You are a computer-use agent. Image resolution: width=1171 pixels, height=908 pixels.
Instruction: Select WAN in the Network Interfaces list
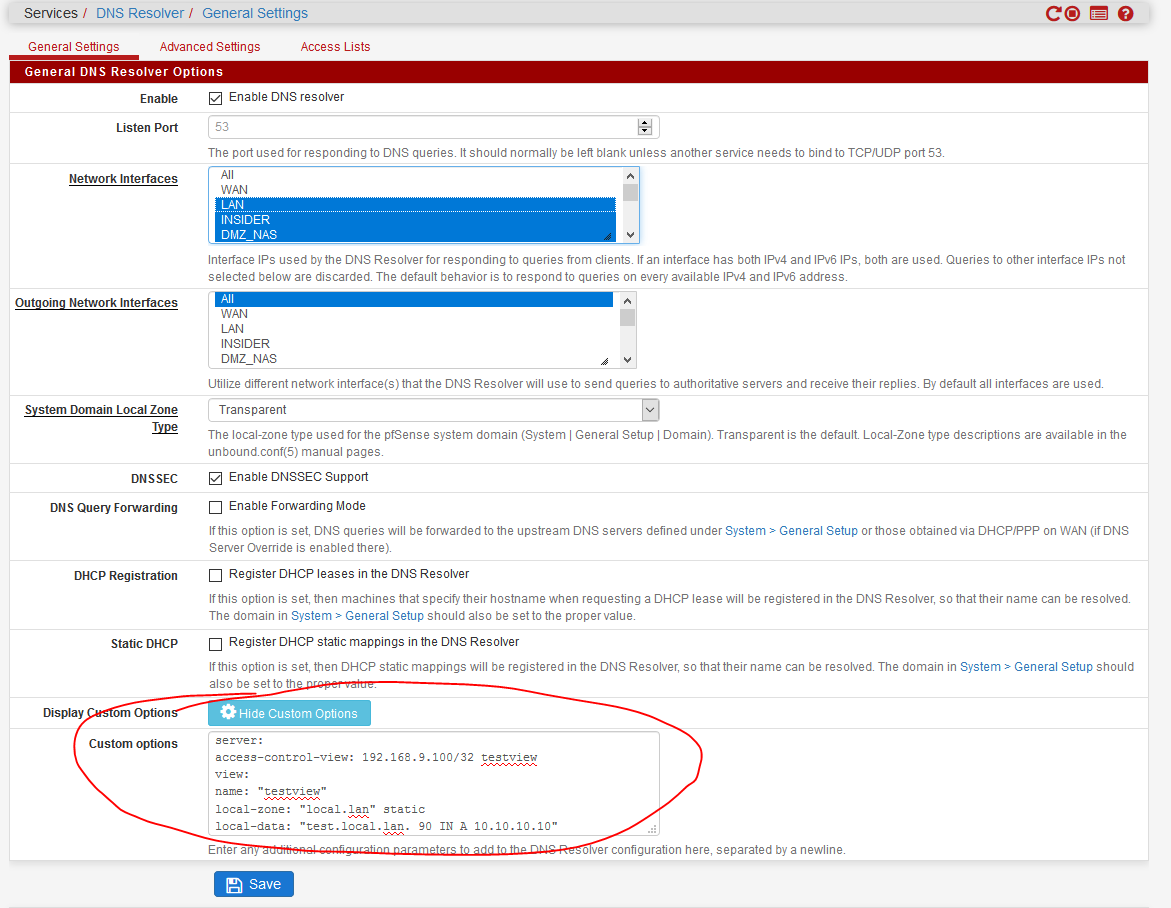pos(232,189)
